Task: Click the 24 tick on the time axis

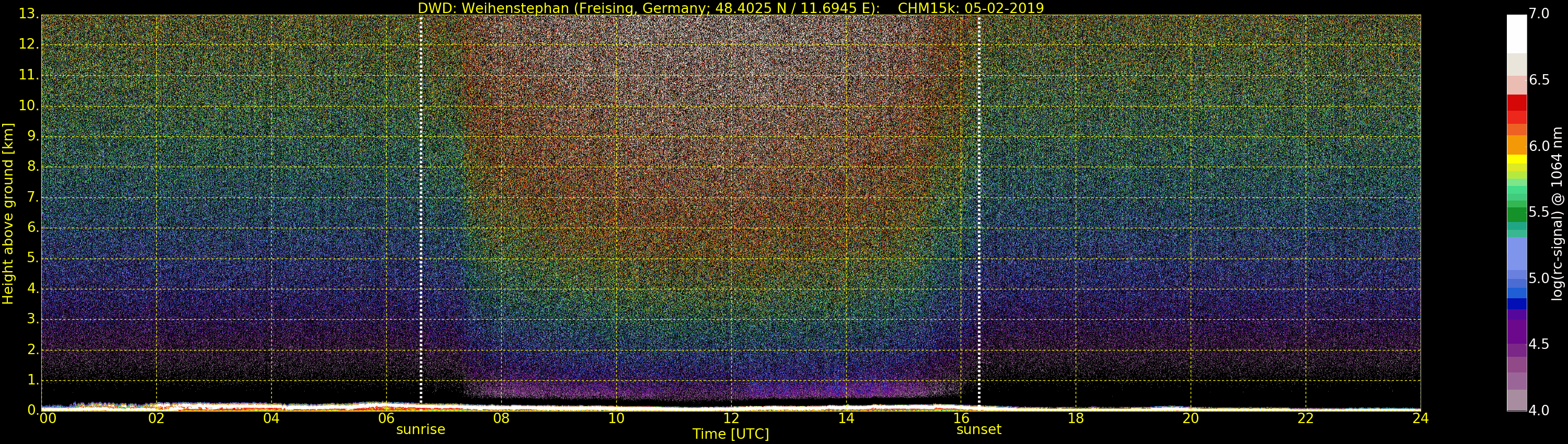Action: (x=1420, y=418)
